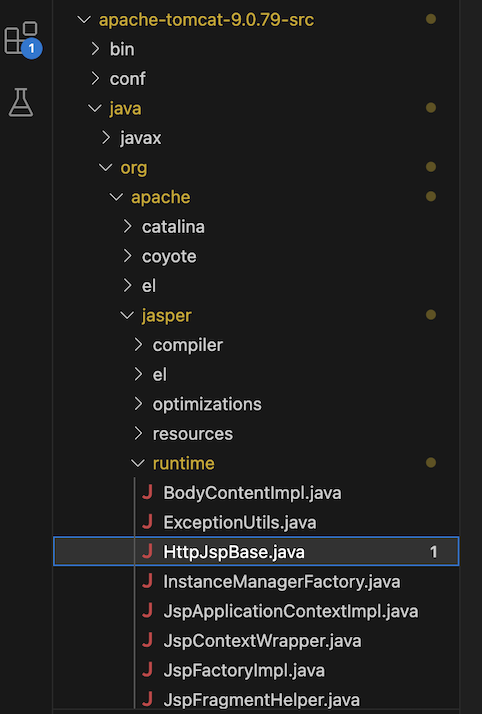Select the catalina folder name

click(x=173, y=227)
